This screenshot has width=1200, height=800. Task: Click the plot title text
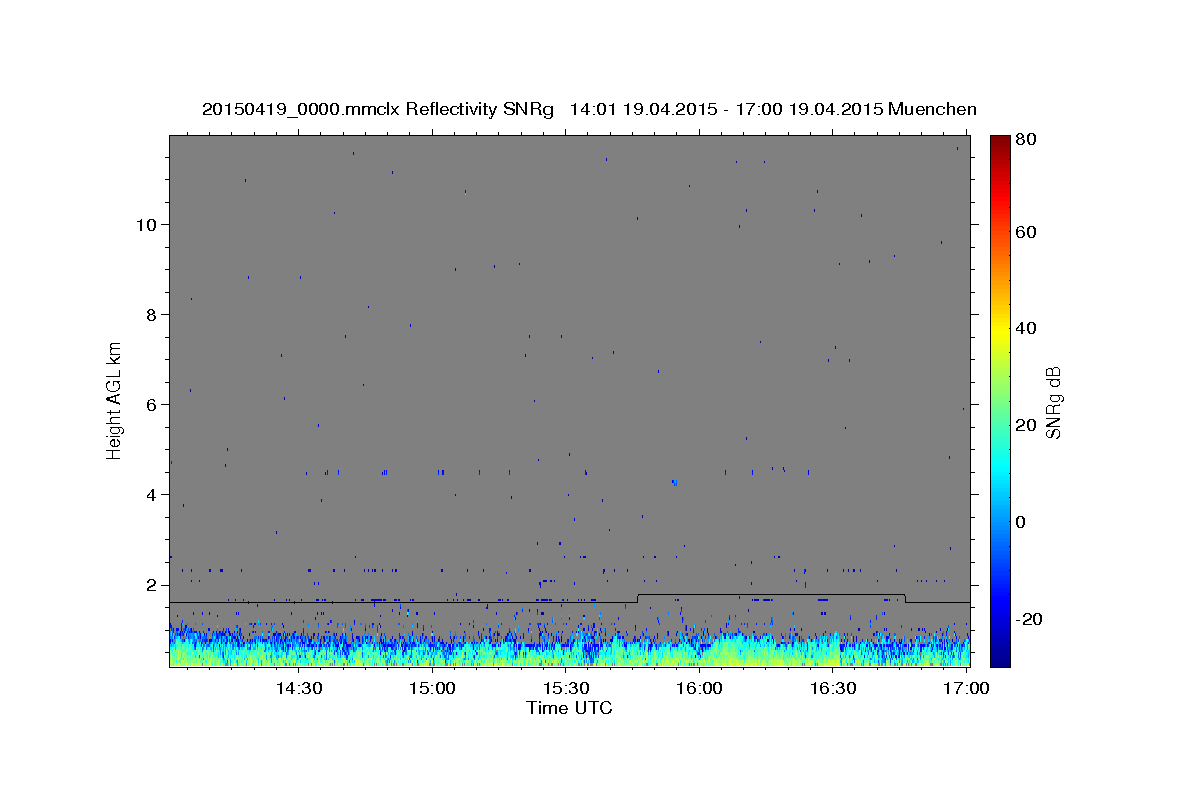click(x=589, y=109)
